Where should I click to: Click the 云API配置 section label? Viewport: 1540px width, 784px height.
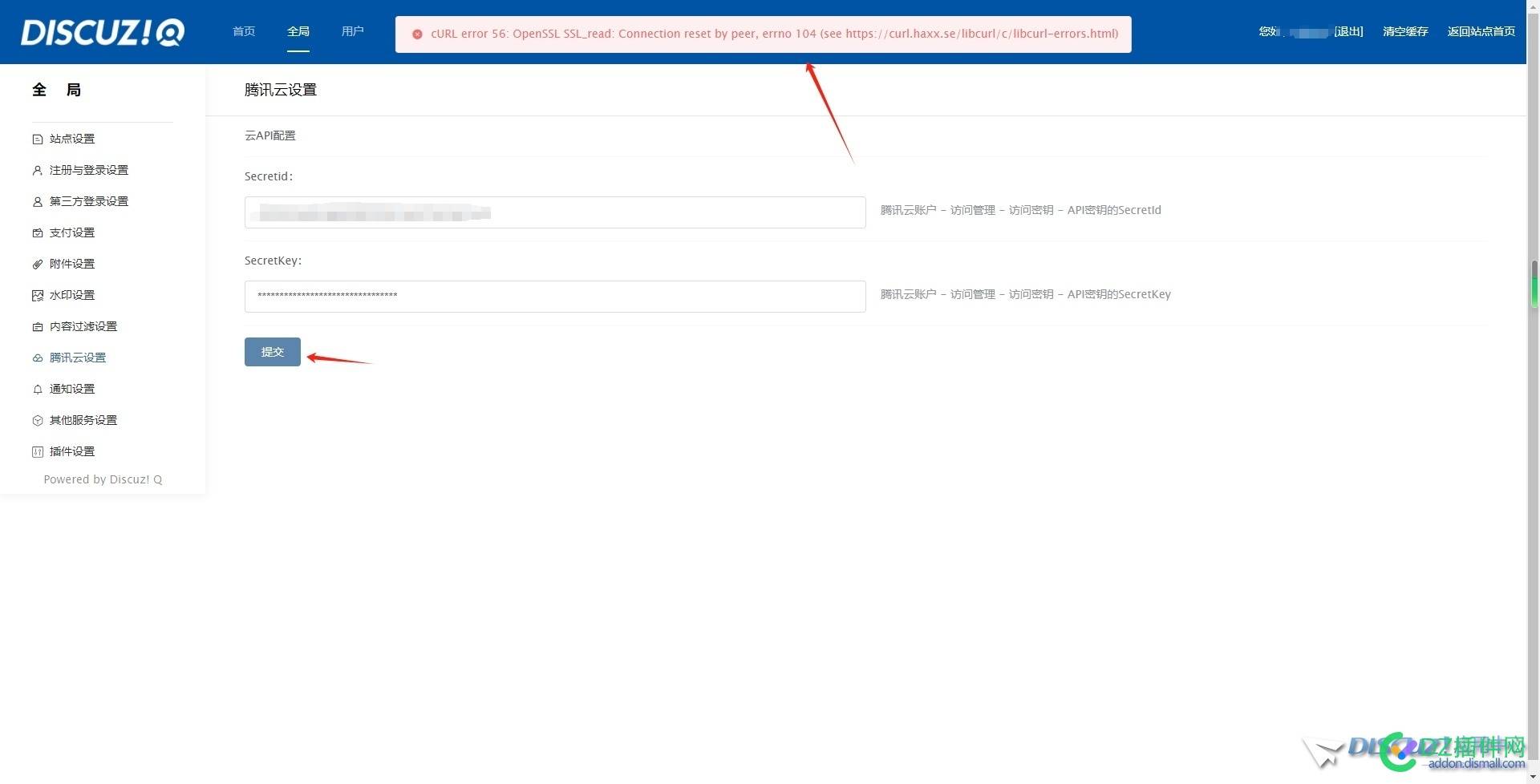point(270,135)
